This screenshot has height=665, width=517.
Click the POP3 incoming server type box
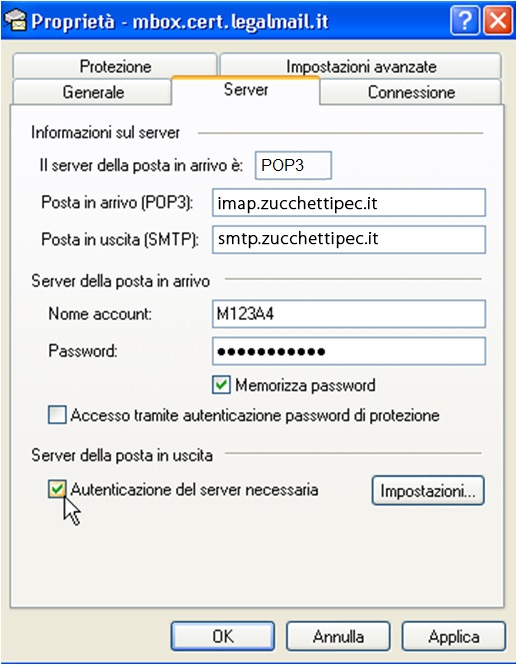coord(293,165)
